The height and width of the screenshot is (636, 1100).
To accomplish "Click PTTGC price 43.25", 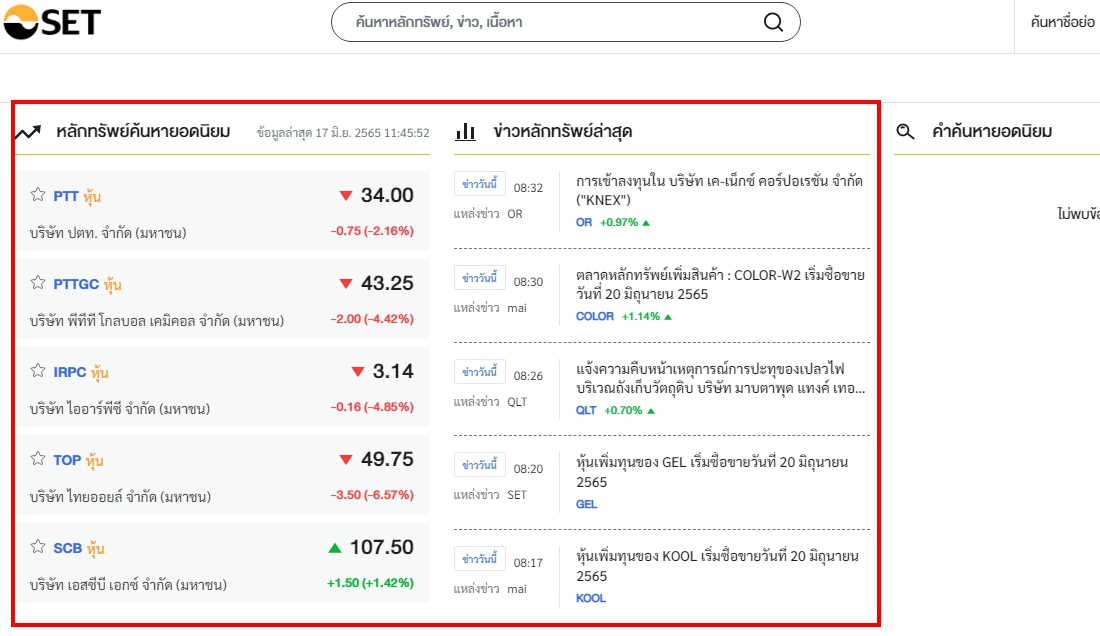I will [387, 283].
